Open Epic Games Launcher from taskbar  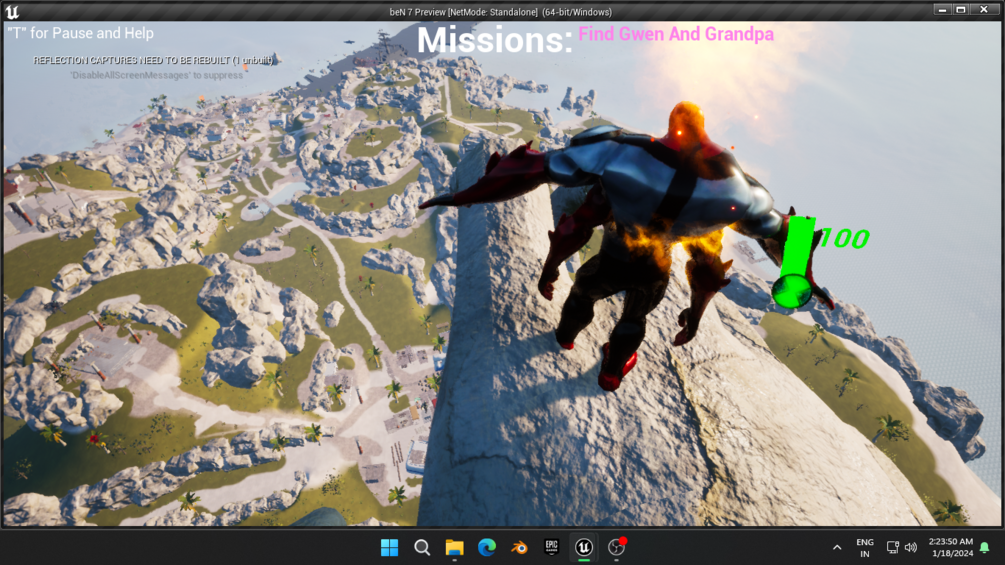[x=552, y=547]
